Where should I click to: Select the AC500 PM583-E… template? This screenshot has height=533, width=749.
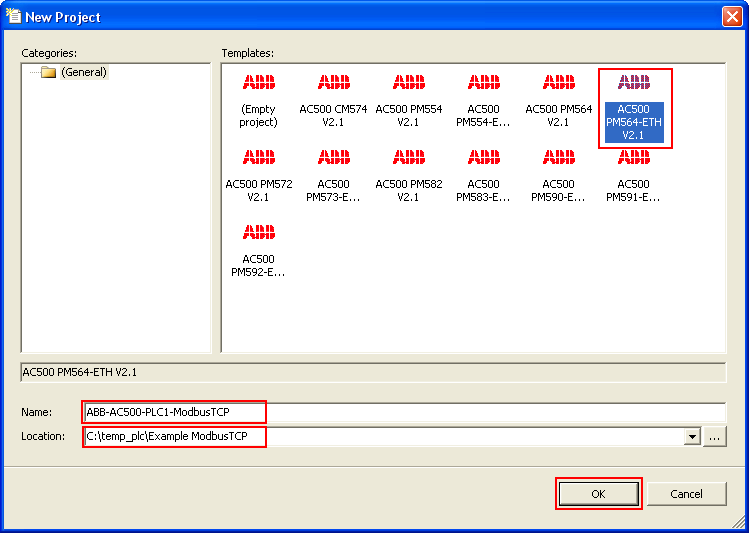(484, 175)
